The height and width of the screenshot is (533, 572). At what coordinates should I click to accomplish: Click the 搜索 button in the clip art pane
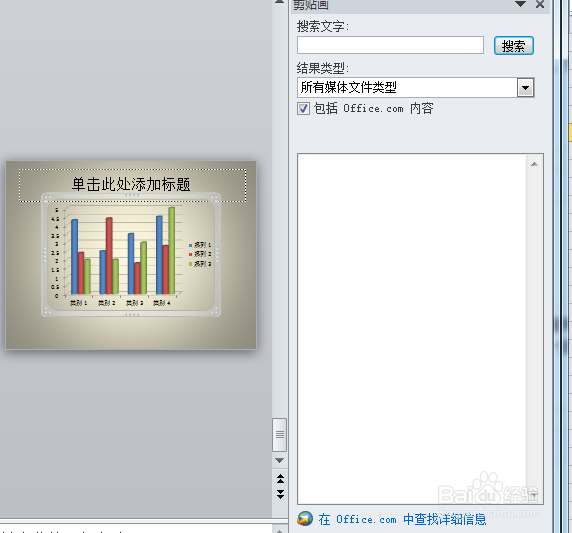[514, 46]
